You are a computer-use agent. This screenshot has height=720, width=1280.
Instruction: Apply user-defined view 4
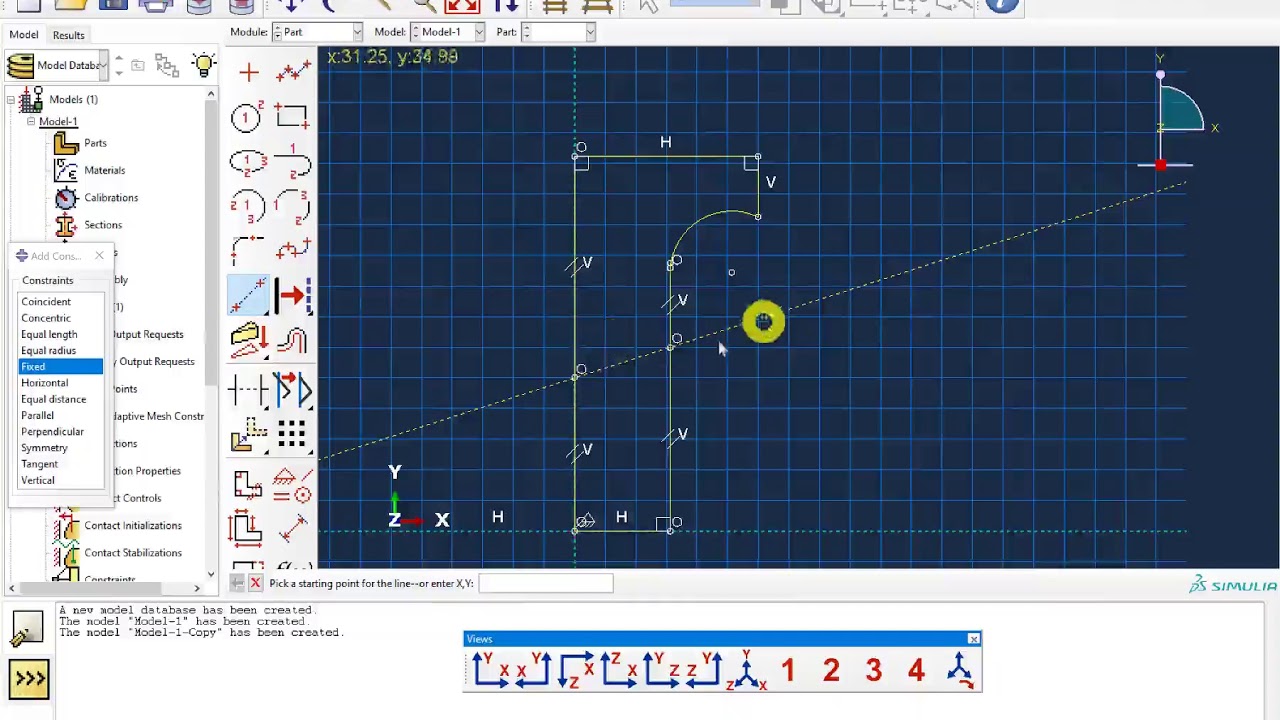pos(916,670)
